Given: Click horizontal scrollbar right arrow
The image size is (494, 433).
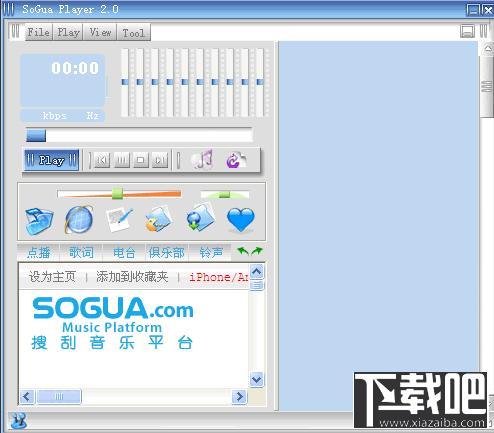Looking at the screenshot, I should (x=239, y=397).
